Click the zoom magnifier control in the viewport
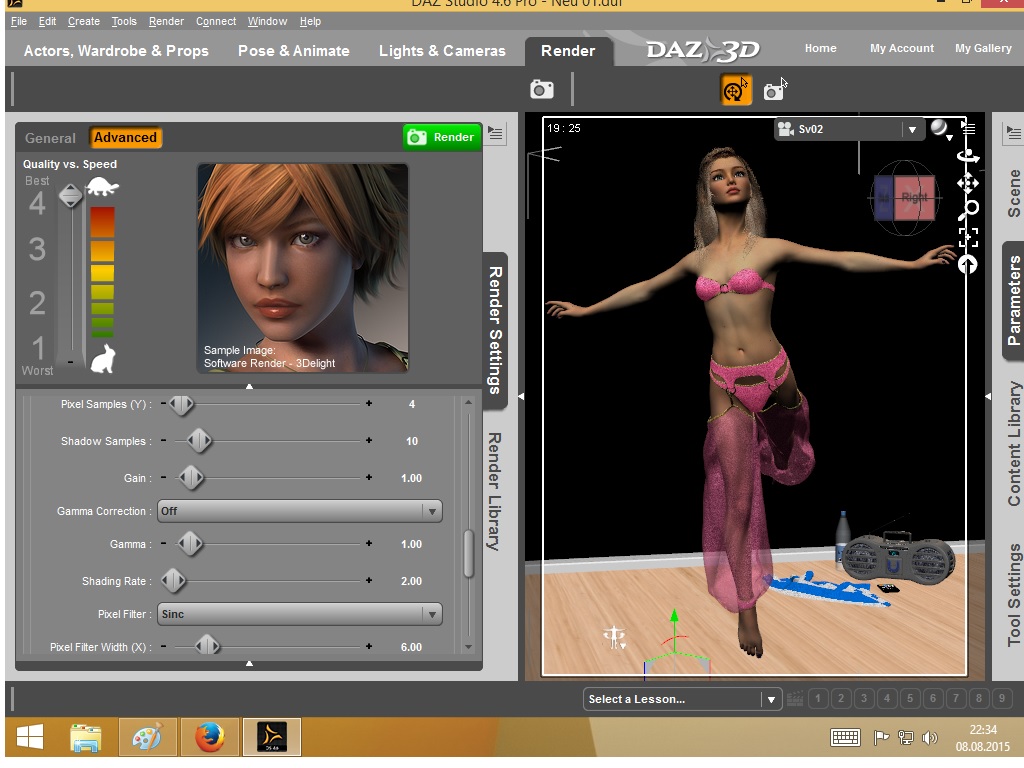The width and height of the screenshot is (1024, 768). (968, 210)
